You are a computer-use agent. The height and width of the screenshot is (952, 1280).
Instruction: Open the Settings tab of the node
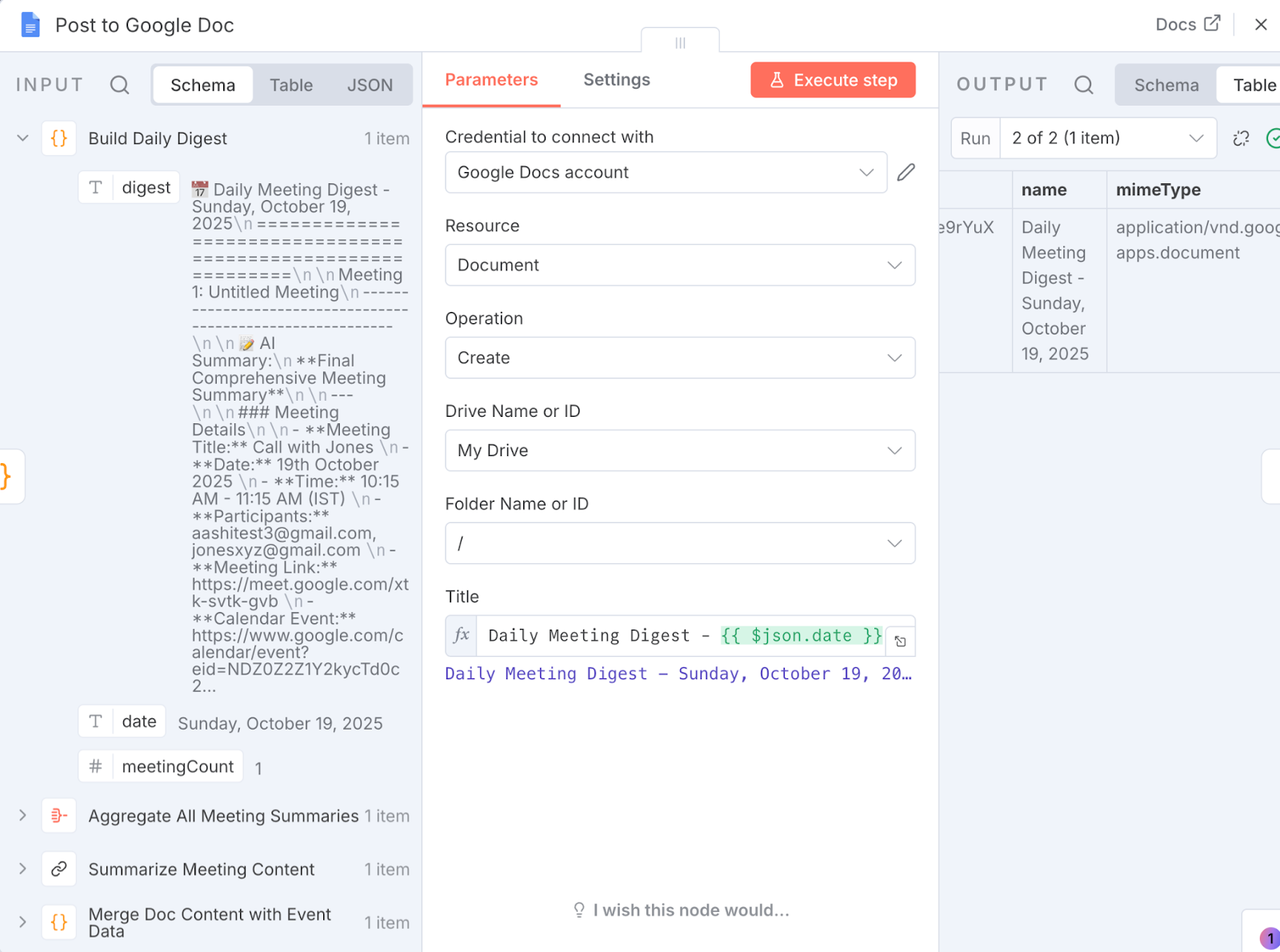point(616,79)
